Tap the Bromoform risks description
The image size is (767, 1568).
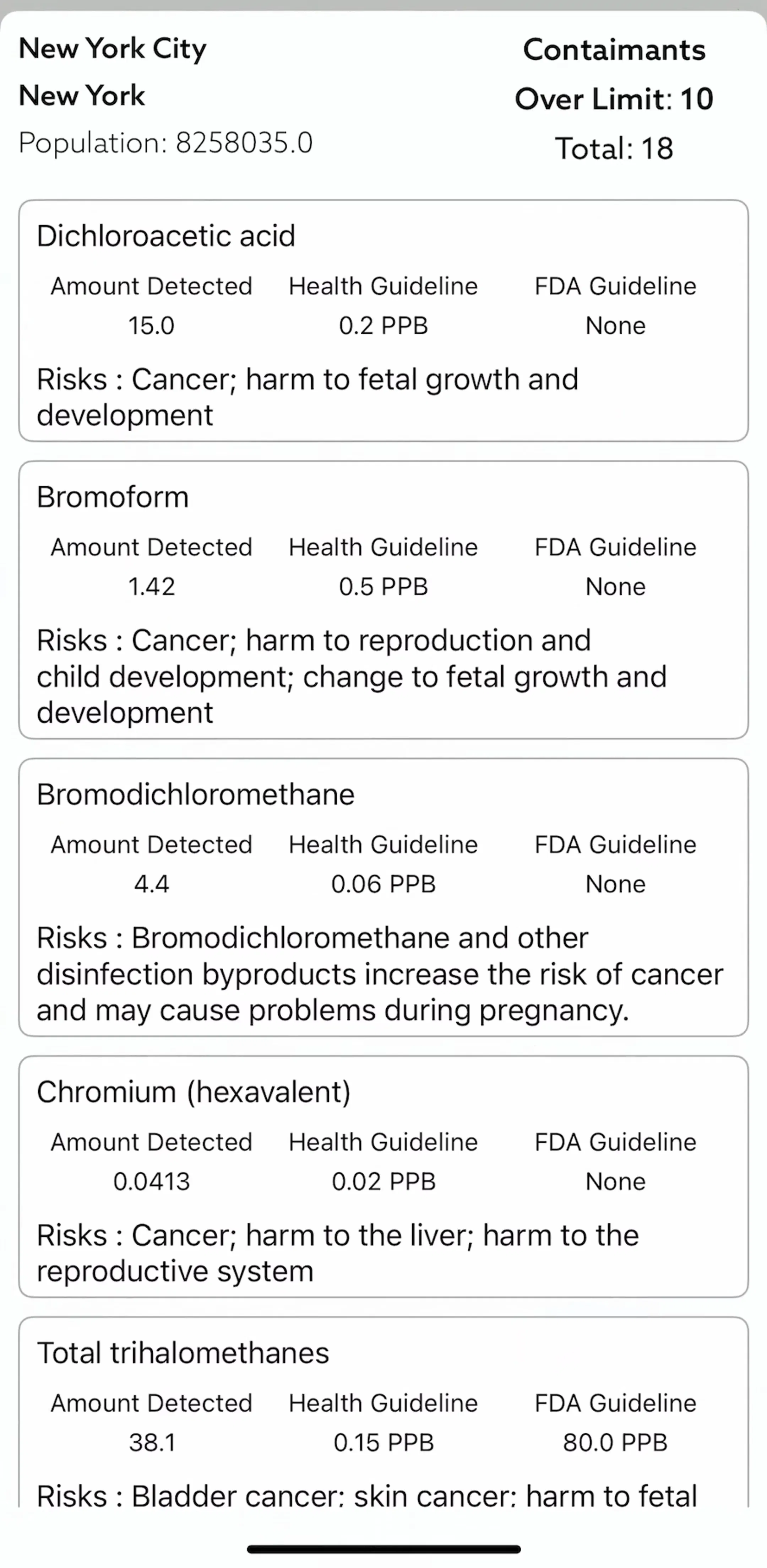coord(352,676)
